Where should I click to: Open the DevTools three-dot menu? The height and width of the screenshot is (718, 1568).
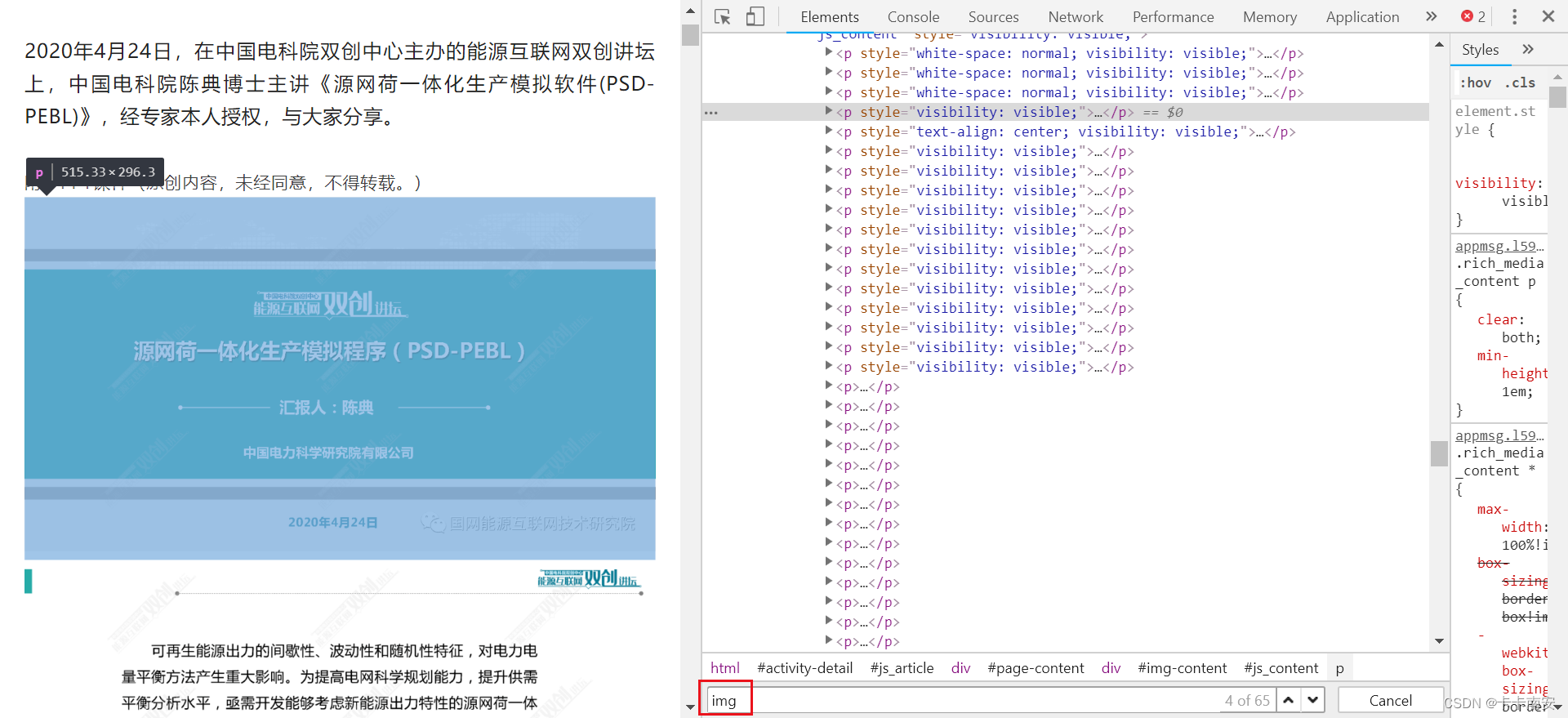point(1514,16)
